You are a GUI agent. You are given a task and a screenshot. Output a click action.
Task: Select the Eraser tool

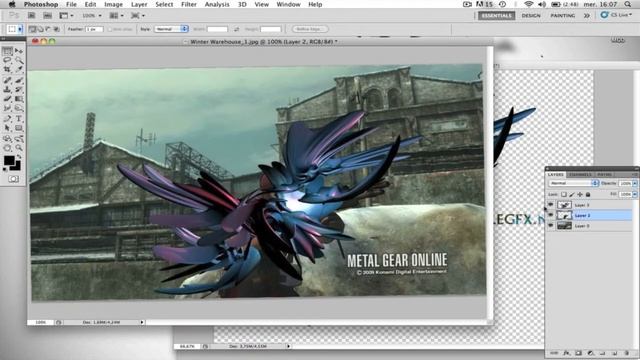[x=7, y=99]
